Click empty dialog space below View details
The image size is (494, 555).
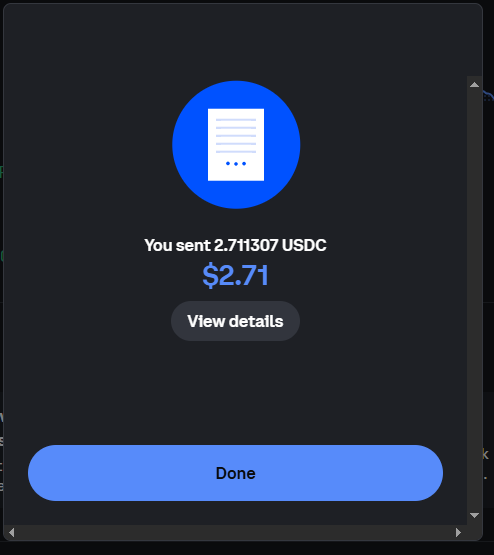[x=235, y=389]
